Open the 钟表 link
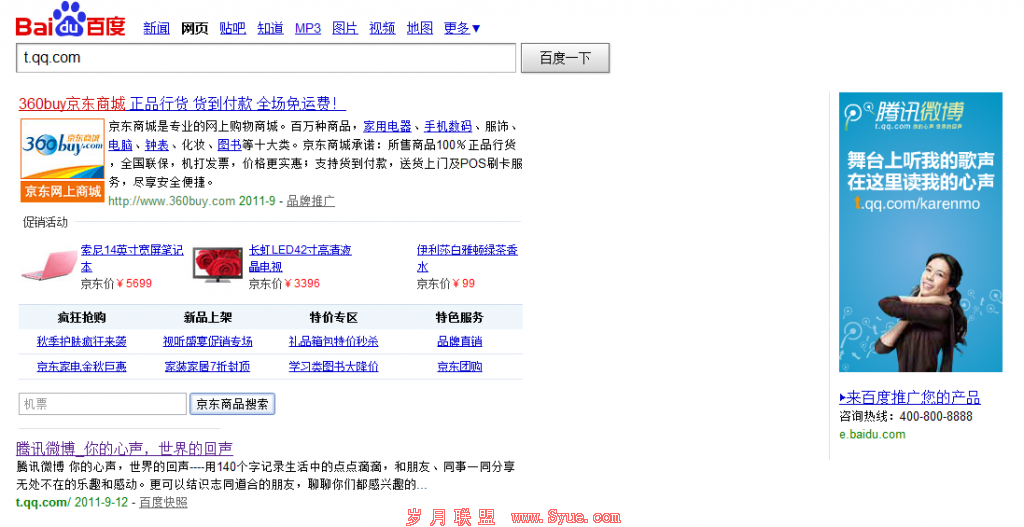The width and height of the screenshot is (1024, 527). pos(157,145)
